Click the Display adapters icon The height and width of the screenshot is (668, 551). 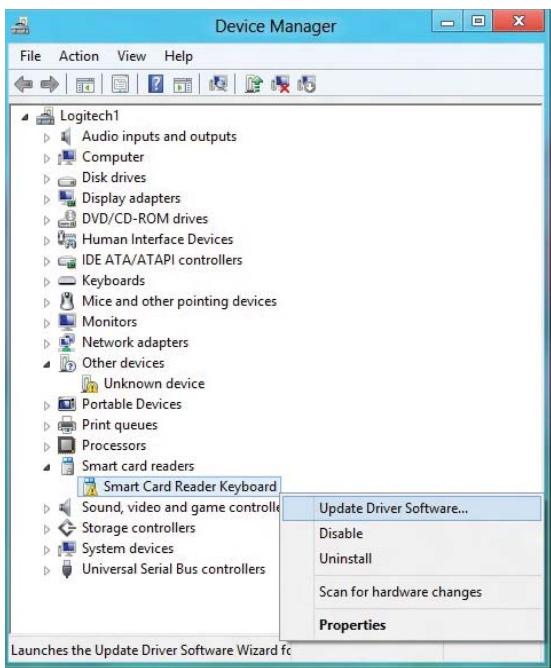[x=67, y=198]
